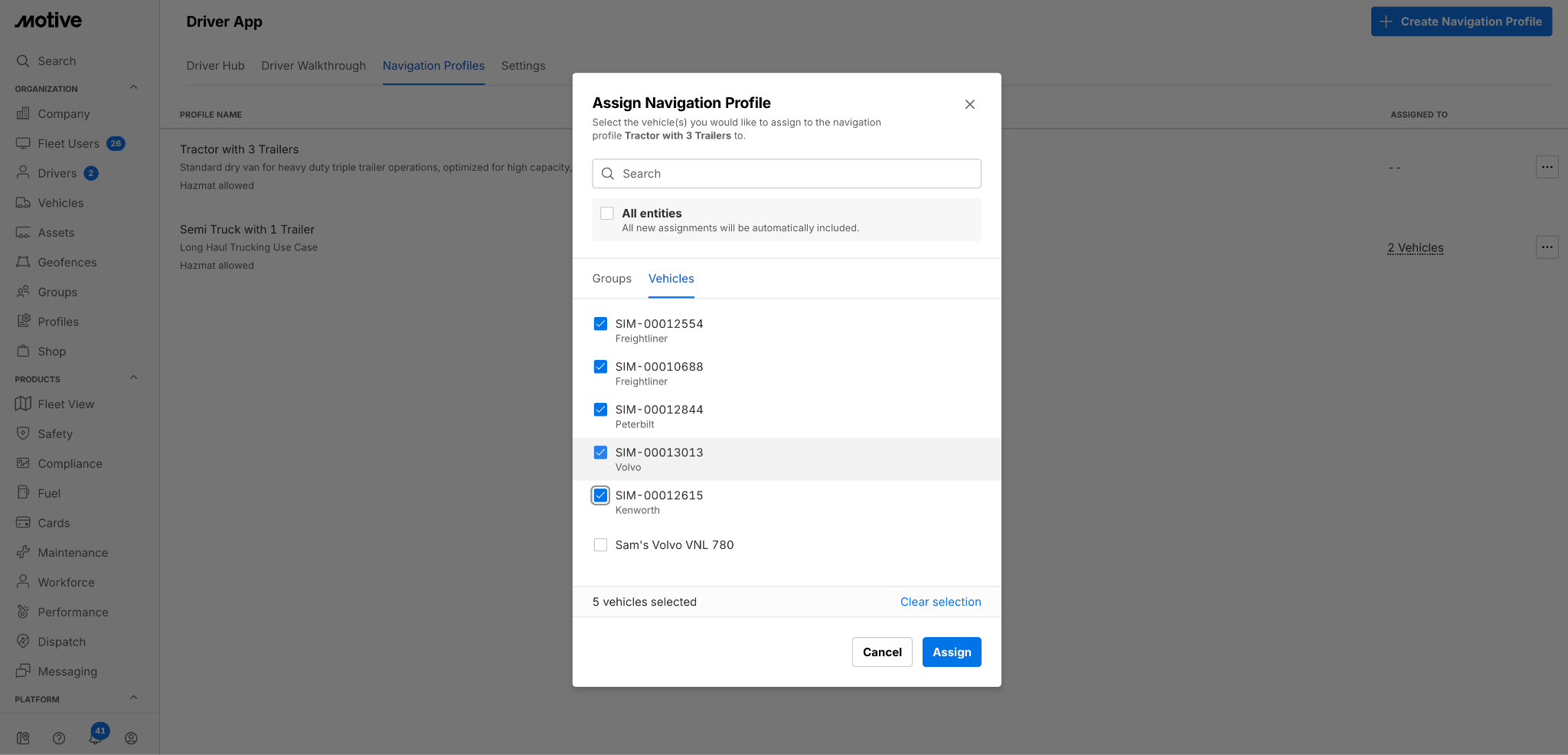Collapse the Platform section
The width and height of the screenshot is (1568, 755).
(134, 698)
